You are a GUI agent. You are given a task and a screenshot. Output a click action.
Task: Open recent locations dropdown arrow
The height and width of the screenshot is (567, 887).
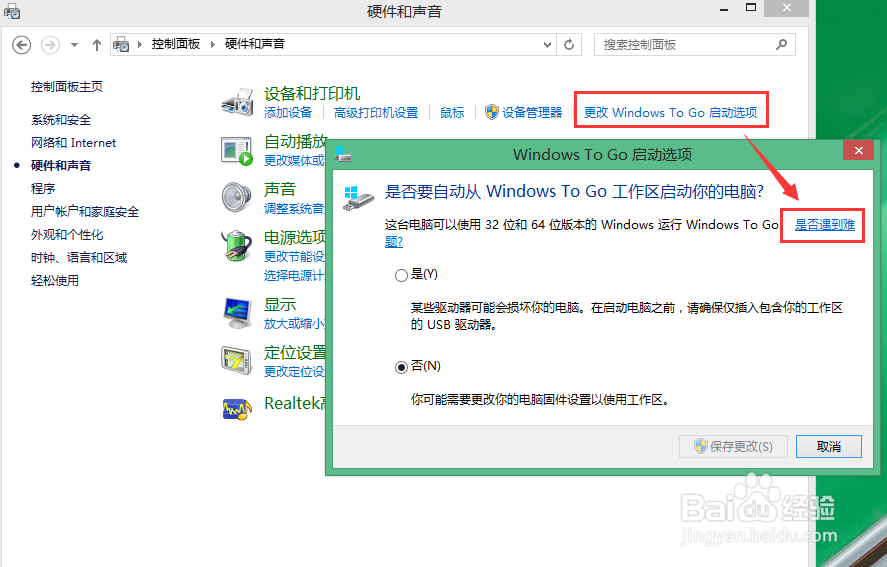tap(74, 45)
